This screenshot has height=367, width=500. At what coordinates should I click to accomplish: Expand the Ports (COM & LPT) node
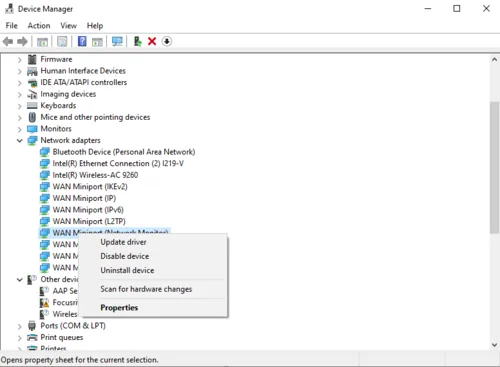20,326
